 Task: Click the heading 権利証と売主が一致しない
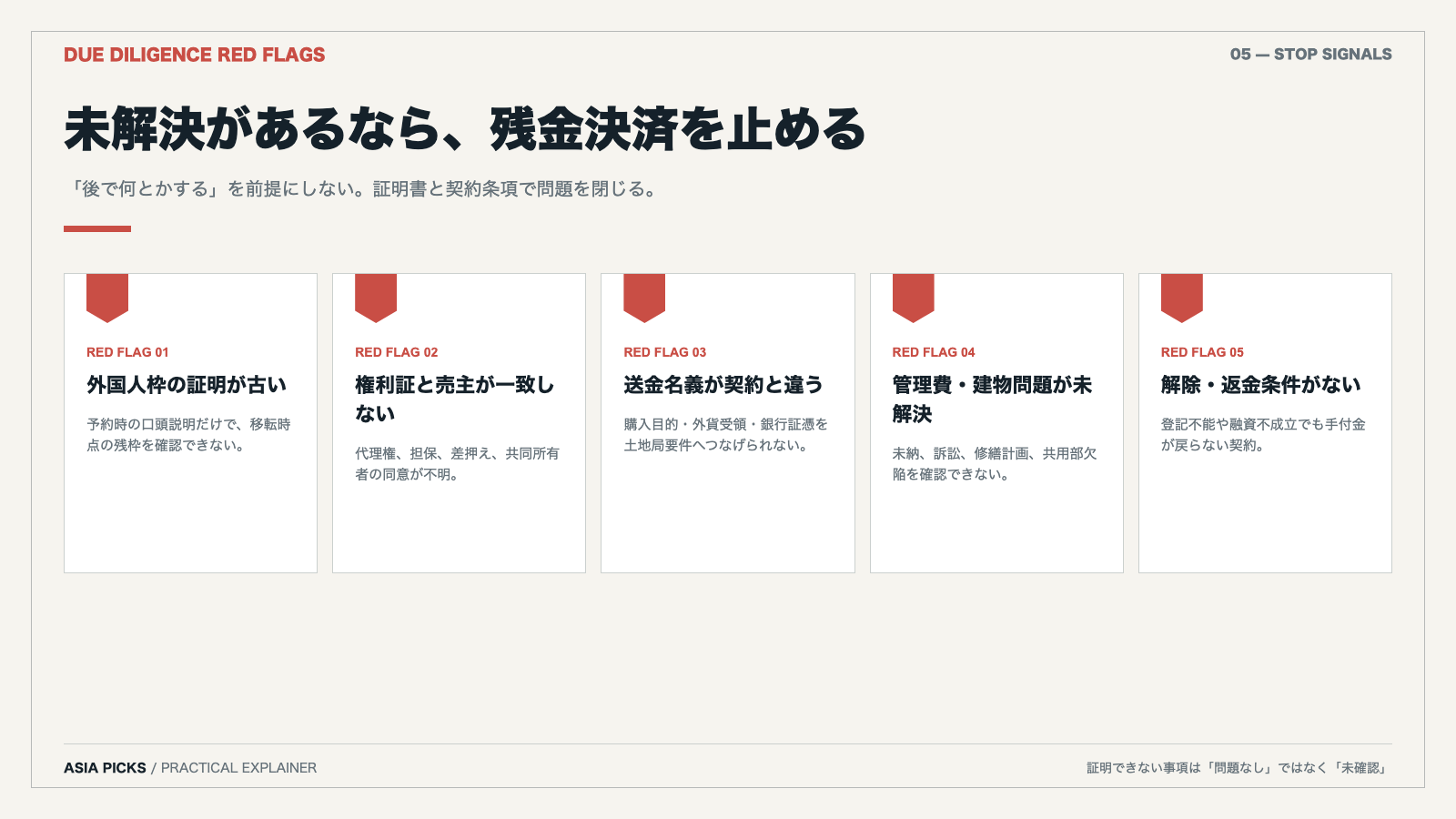(x=455, y=399)
